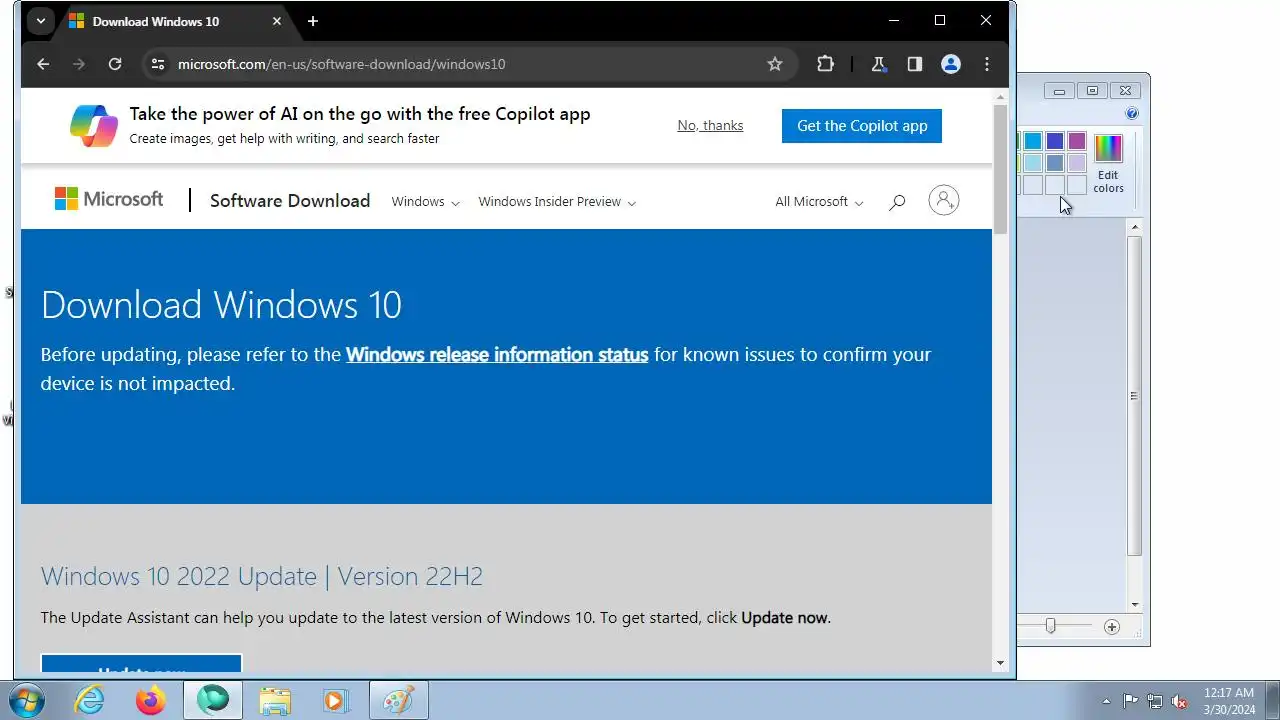Screen dimensions: 1280x720
Task: Switch to the browser taskbar button
Action: 213,701
